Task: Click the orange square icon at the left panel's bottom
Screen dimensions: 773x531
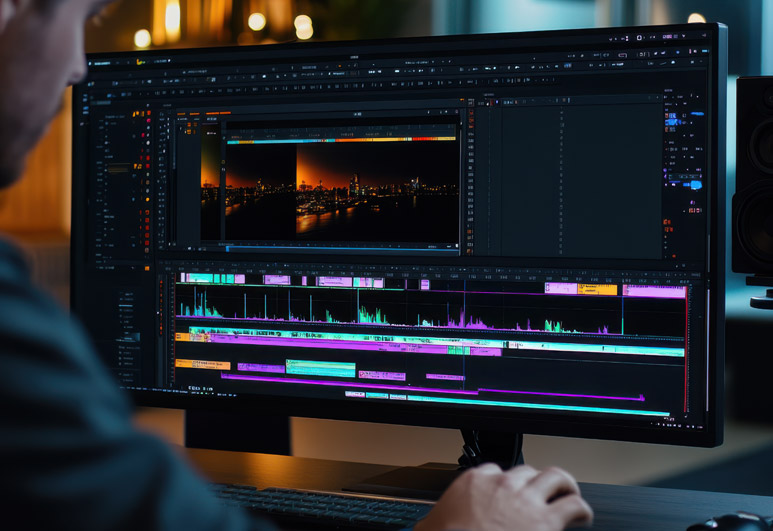Action: pyautogui.click(x=147, y=268)
